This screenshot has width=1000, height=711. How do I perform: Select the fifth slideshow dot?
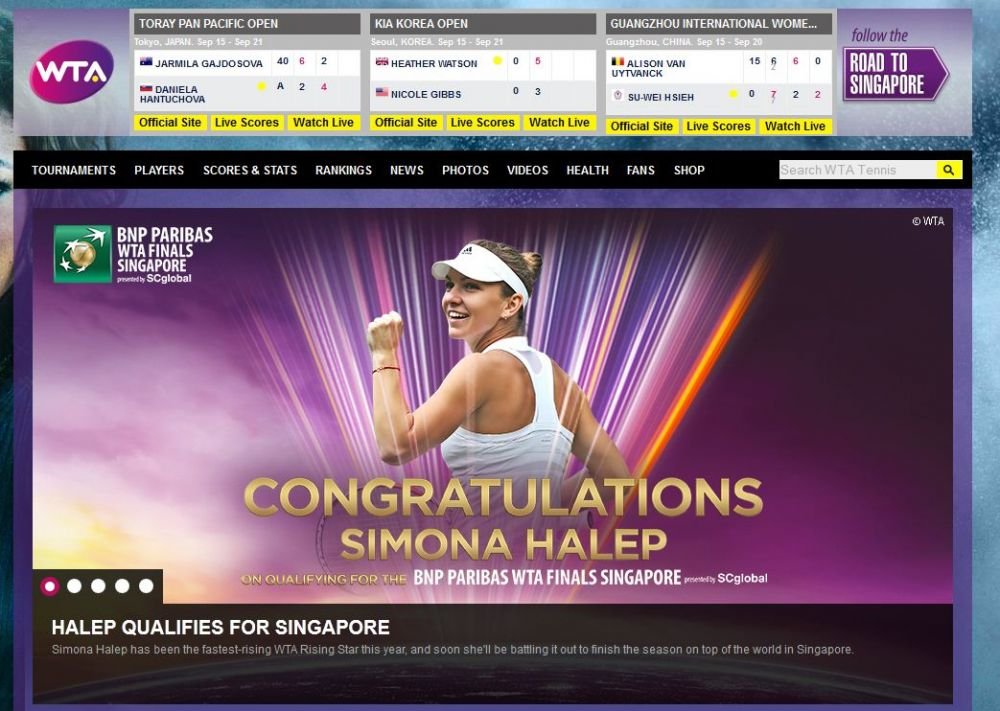146,586
